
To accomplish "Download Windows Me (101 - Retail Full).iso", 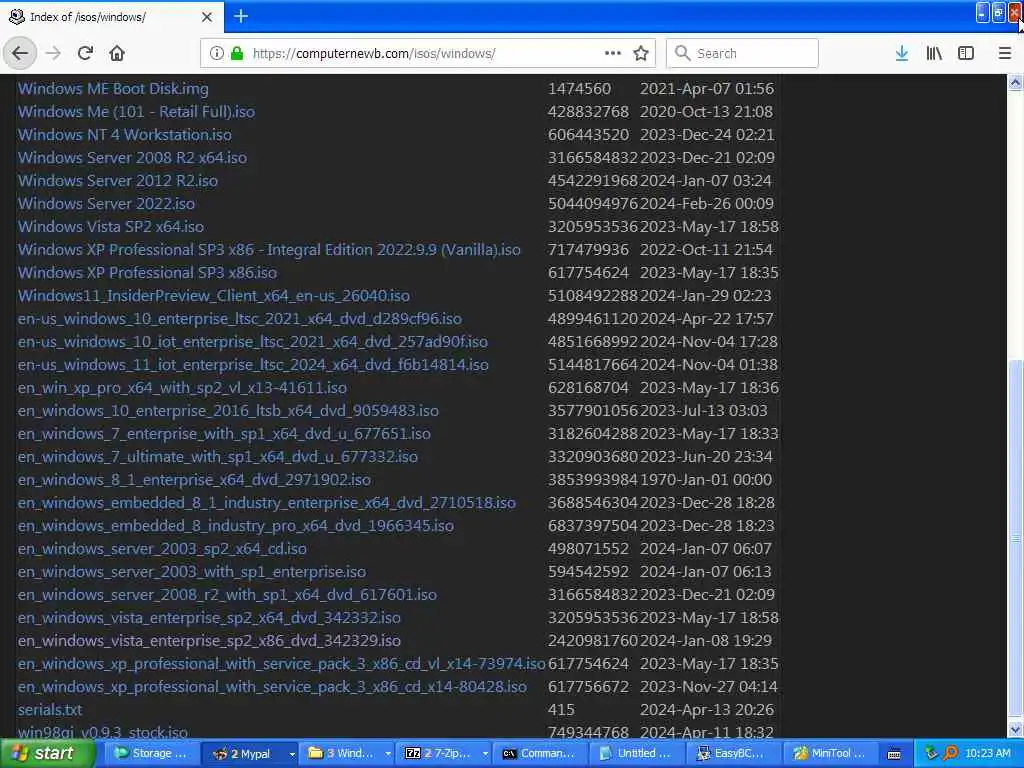I will pyautogui.click(x=136, y=112).
